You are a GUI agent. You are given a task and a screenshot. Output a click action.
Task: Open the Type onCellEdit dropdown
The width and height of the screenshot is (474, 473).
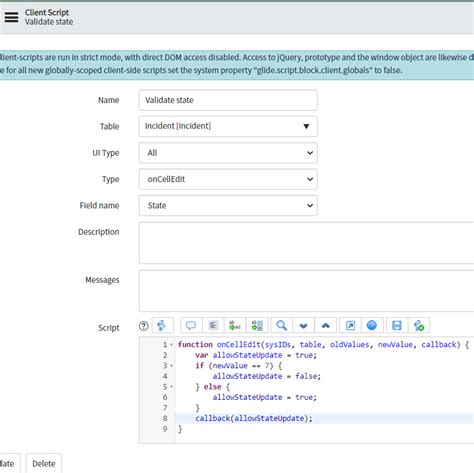tap(228, 179)
